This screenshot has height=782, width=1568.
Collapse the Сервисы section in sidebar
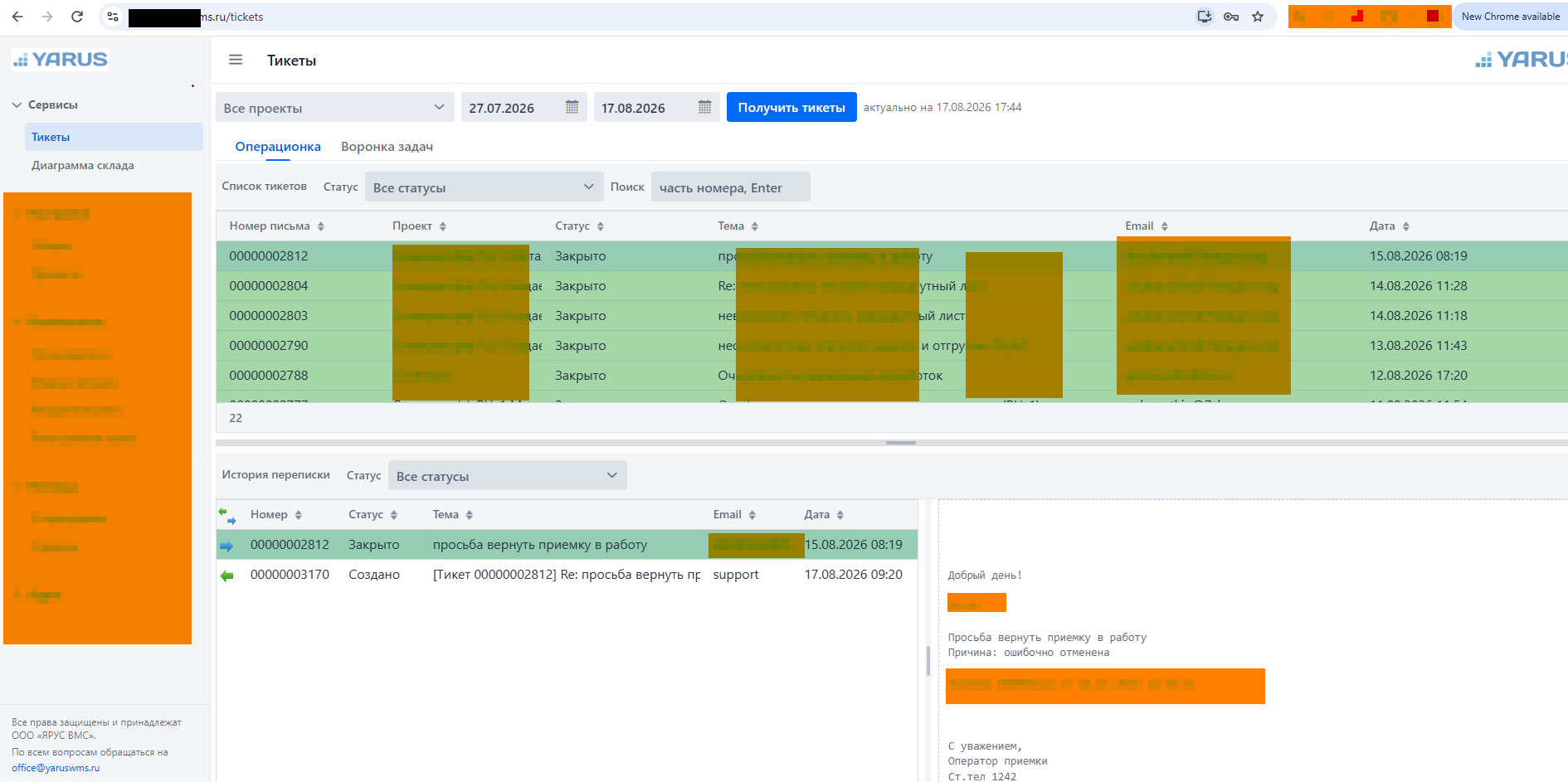click(17, 104)
